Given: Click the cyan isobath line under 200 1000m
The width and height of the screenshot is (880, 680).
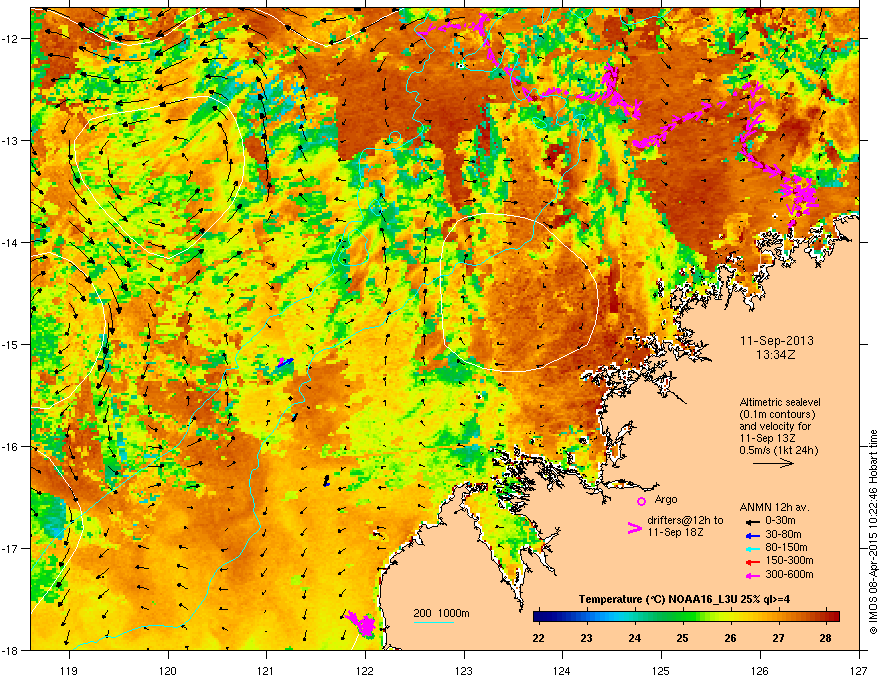Looking at the screenshot, I should coord(434,622).
